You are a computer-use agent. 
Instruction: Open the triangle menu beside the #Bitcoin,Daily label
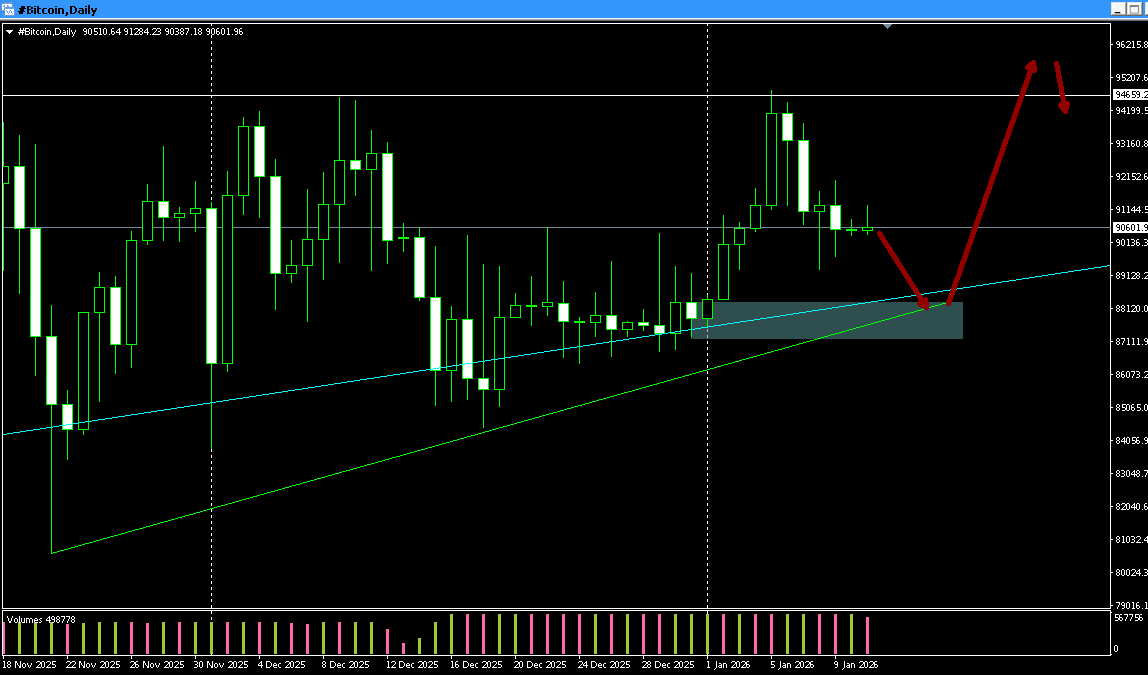pos(9,31)
